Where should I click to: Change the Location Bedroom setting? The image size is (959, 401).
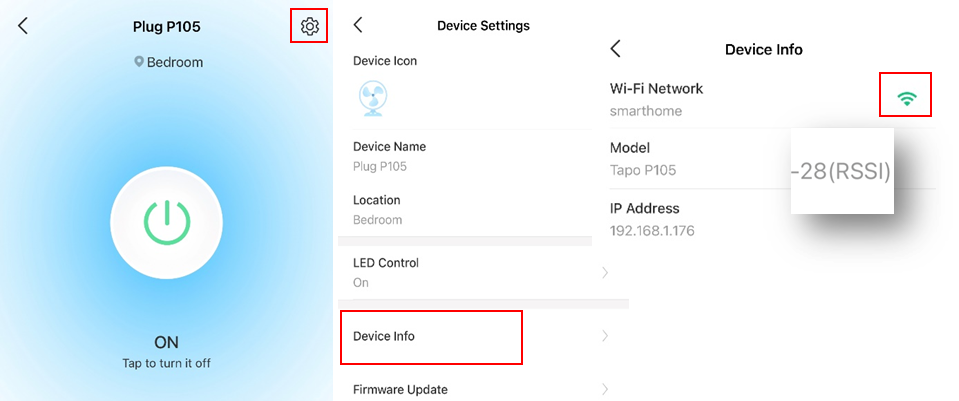click(465, 210)
